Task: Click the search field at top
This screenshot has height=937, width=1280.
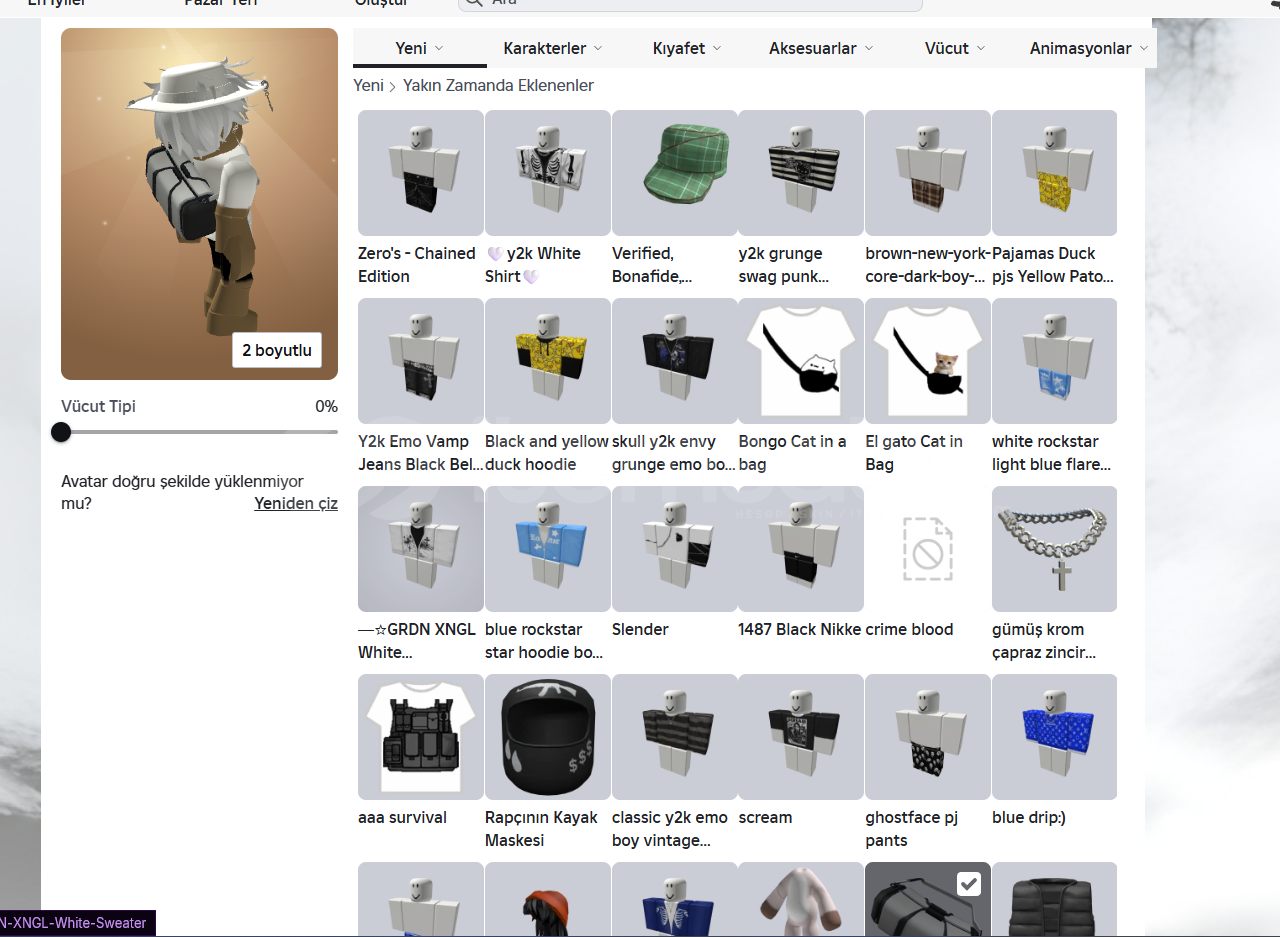Action: pos(690,3)
